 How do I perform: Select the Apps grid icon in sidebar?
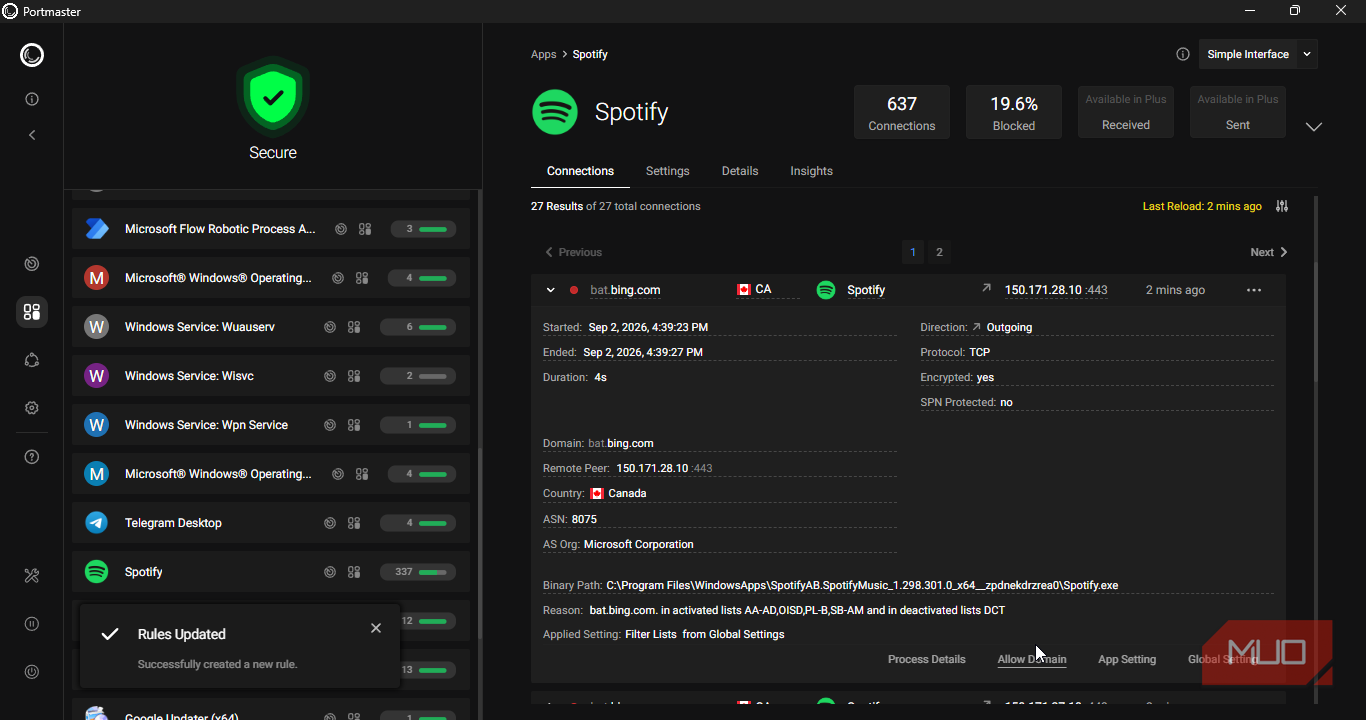click(x=32, y=312)
